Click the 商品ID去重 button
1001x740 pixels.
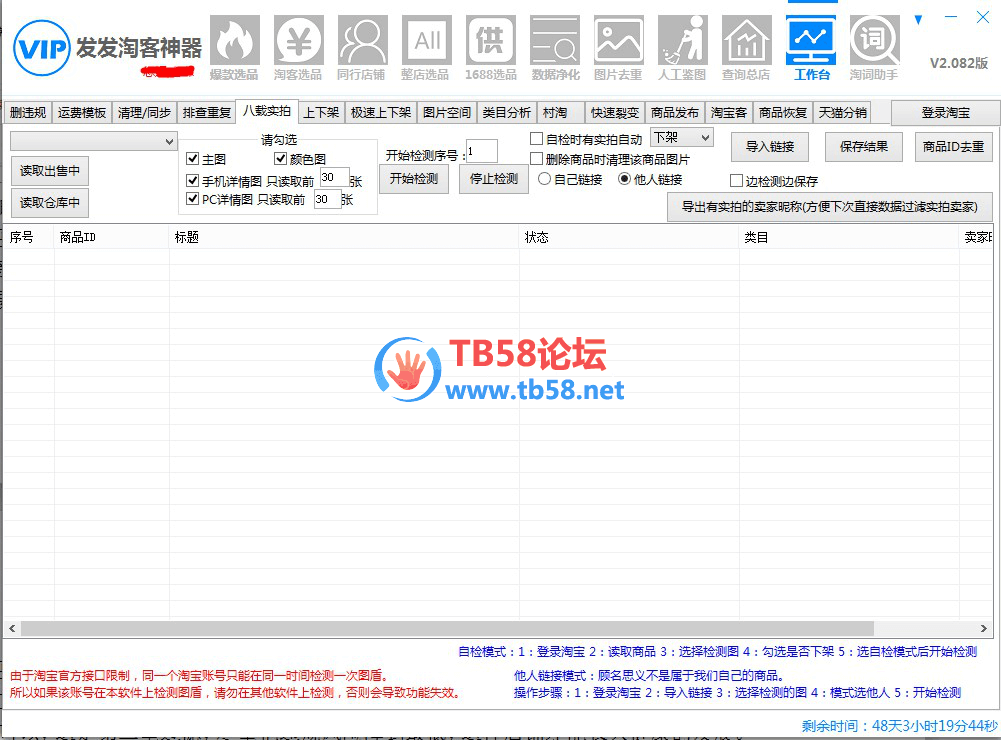point(953,147)
